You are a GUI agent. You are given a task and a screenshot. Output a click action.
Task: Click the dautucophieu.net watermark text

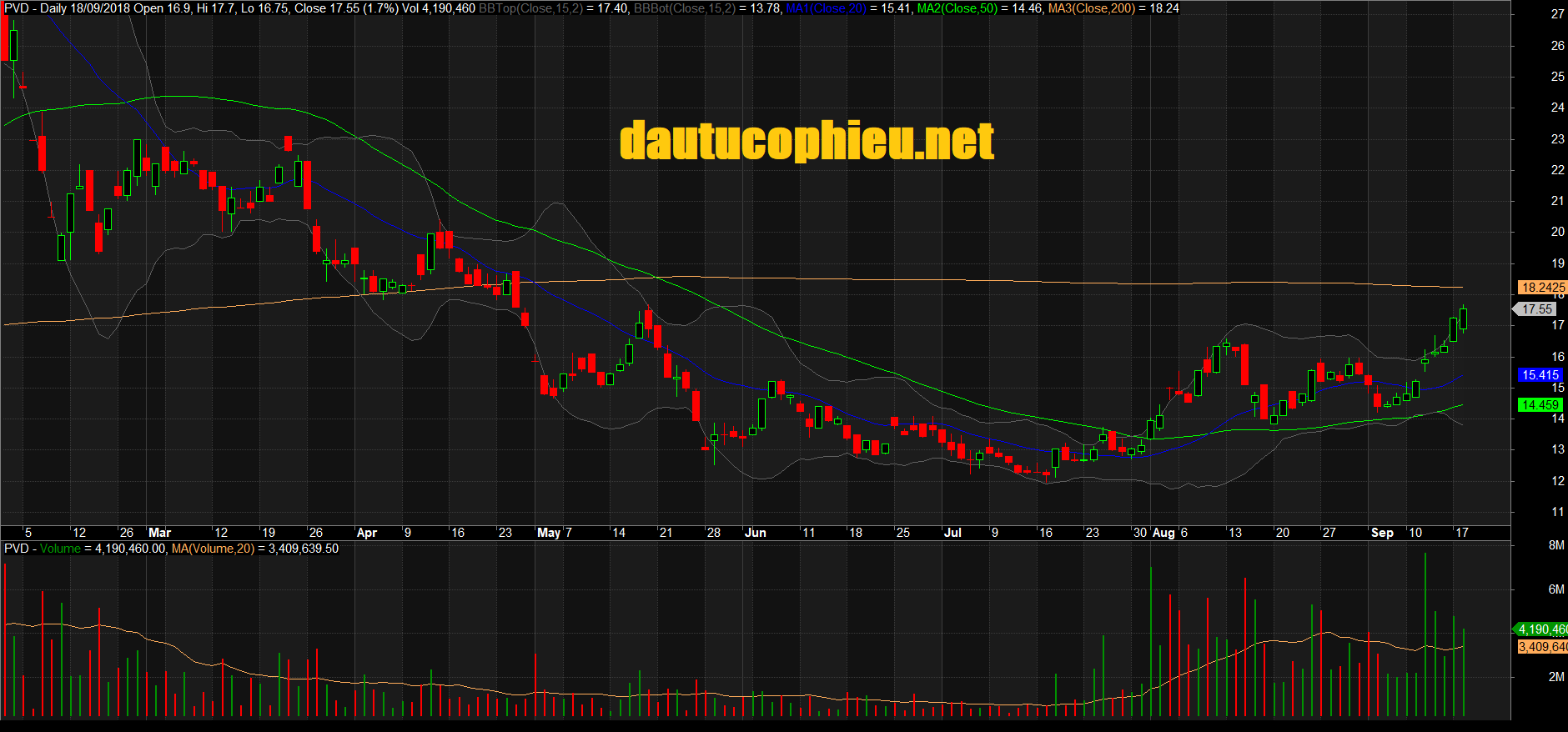[x=807, y=141]
